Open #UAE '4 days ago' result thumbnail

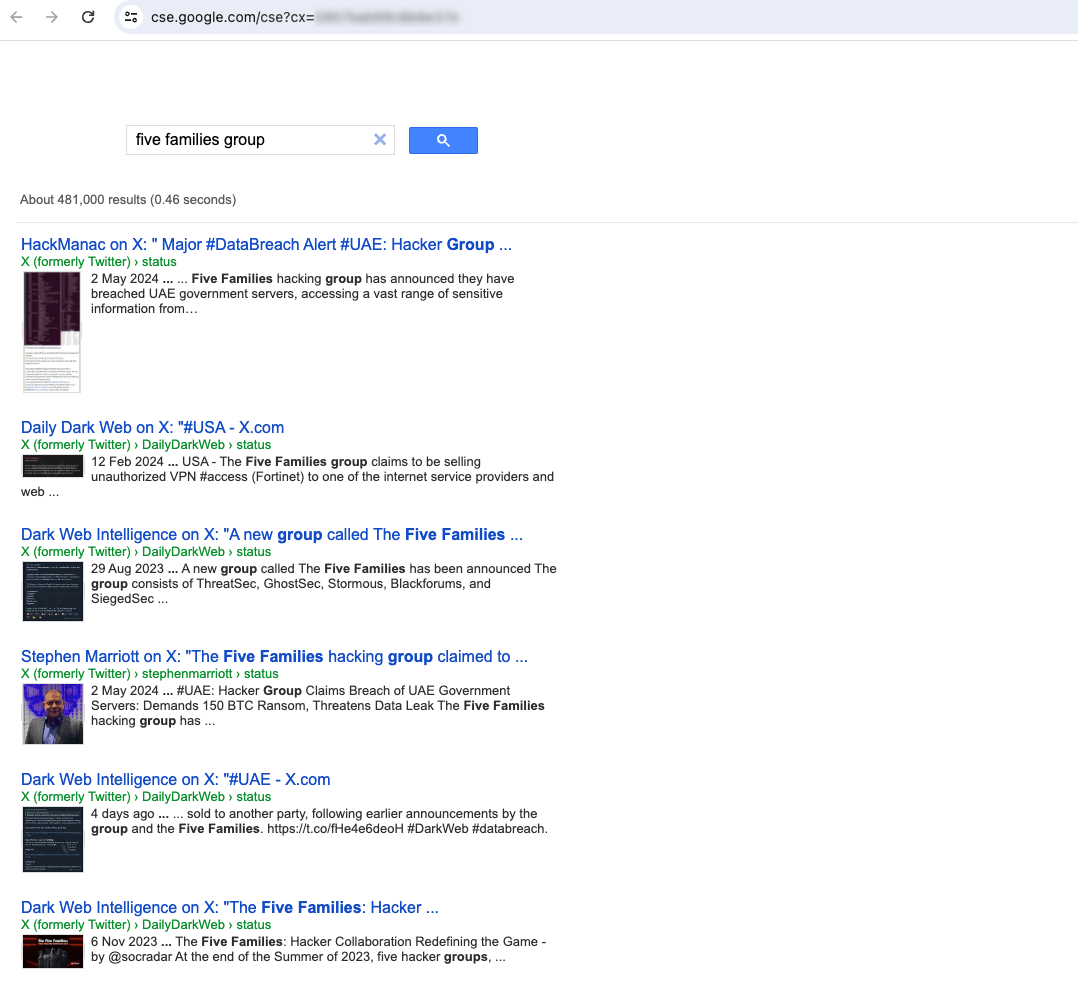pyautogui.click(x=52, y=839)
